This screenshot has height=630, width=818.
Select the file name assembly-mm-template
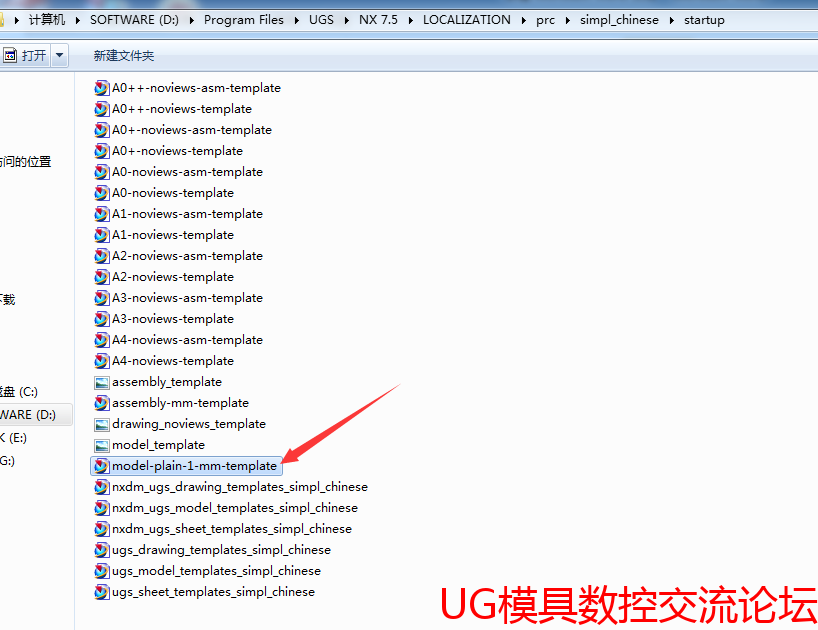[x=181, y=403]
